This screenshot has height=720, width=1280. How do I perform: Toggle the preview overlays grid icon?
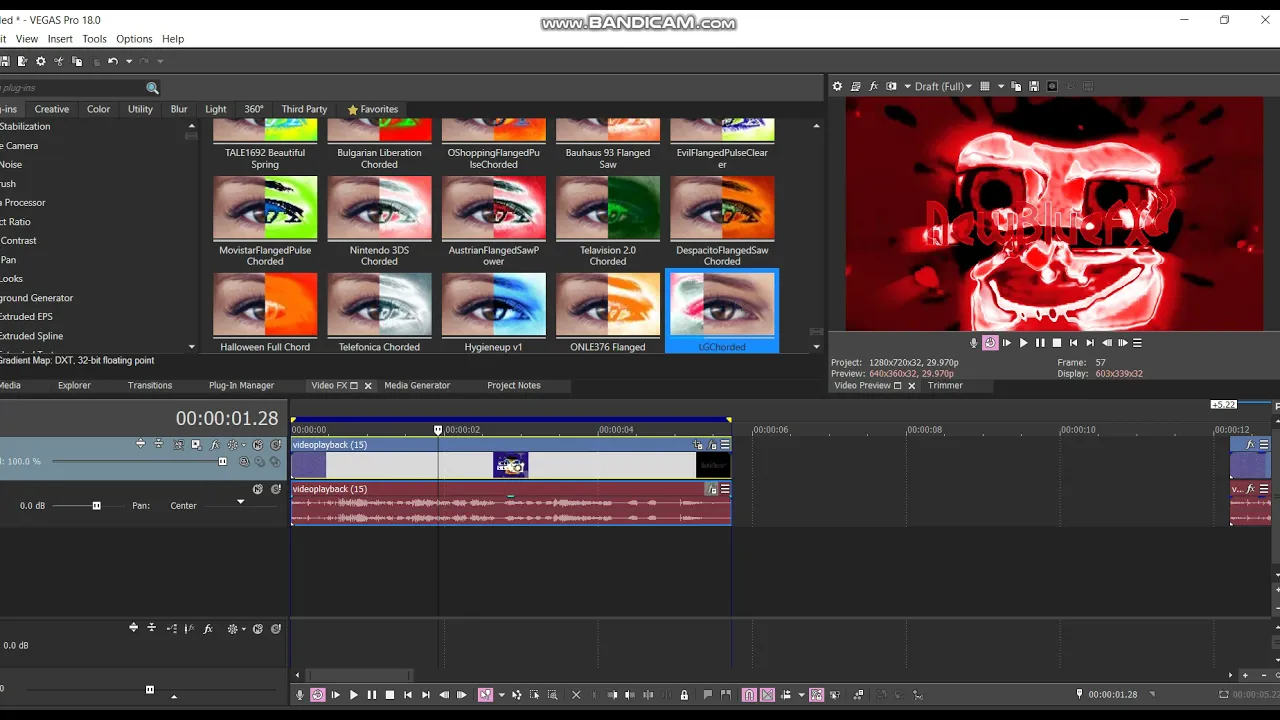985,86
